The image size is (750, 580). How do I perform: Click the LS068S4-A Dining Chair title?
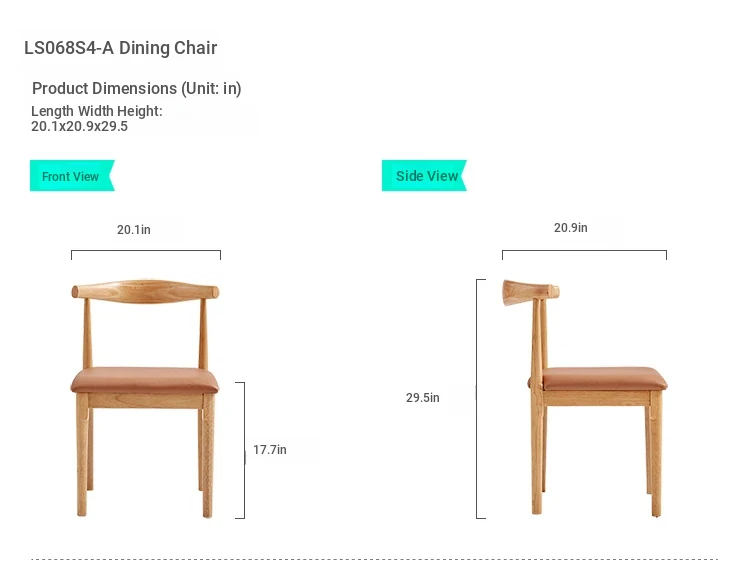[x=120, y=48]
